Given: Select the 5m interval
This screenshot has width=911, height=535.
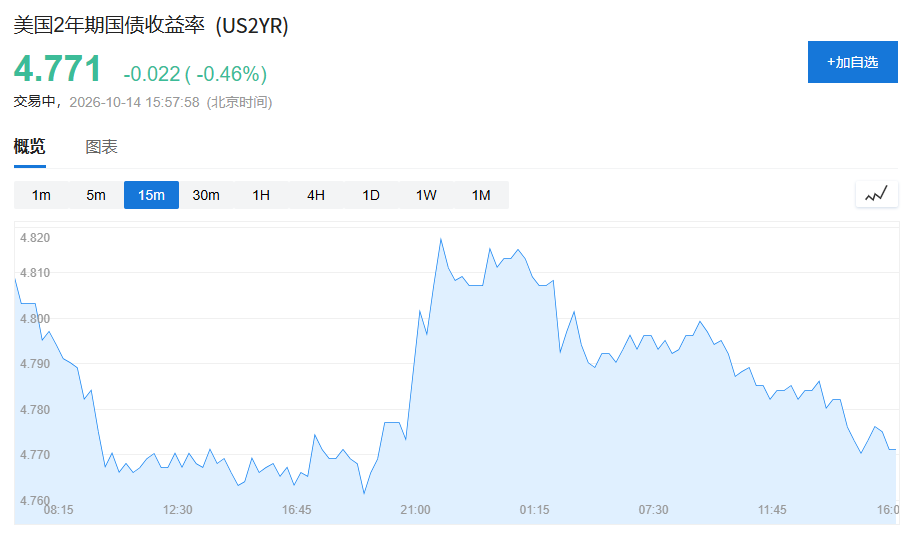Looking at the screenshot, I should tap(96, 195).
